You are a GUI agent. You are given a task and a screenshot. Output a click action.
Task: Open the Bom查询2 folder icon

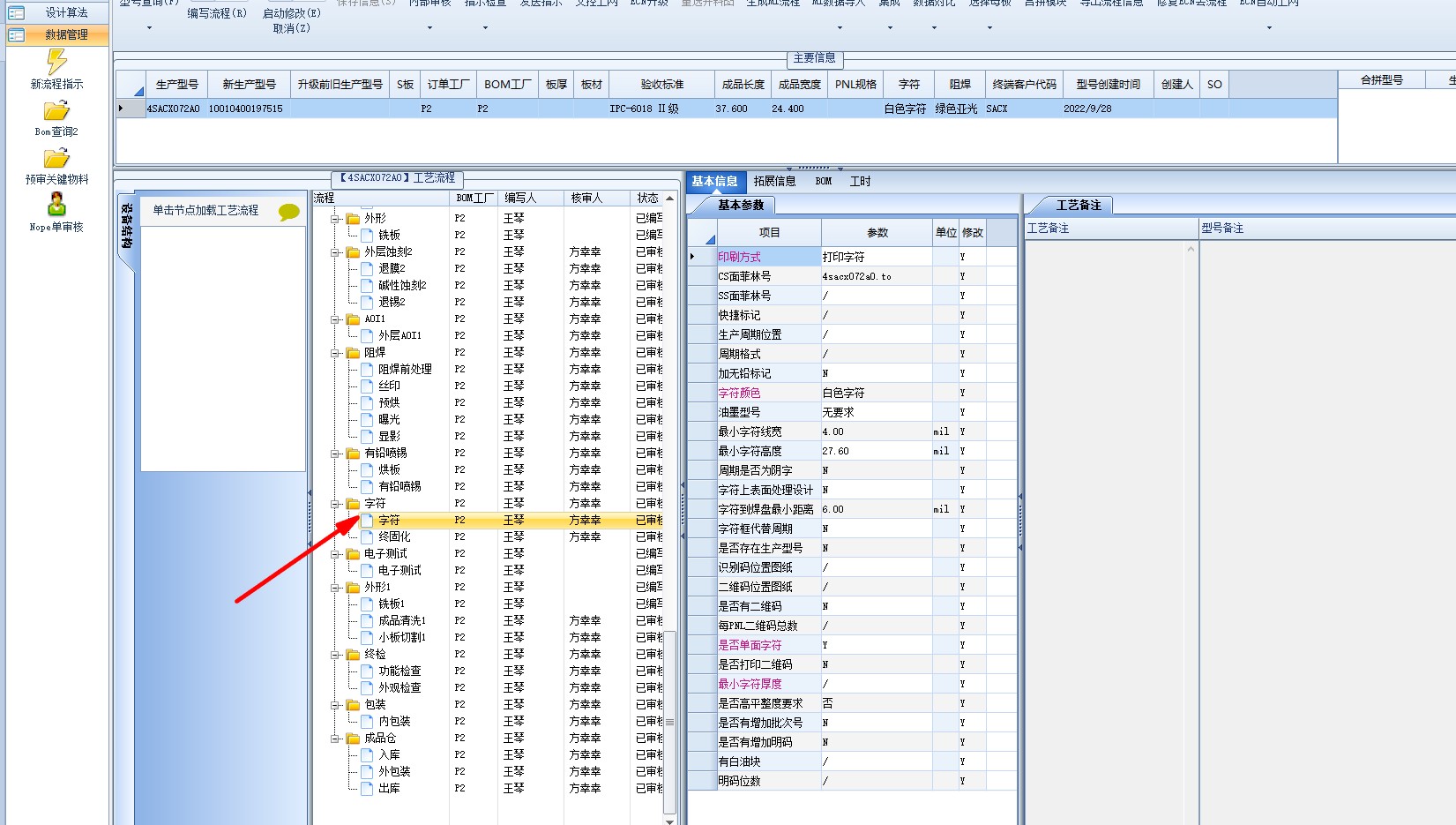(x=56, y=111)
